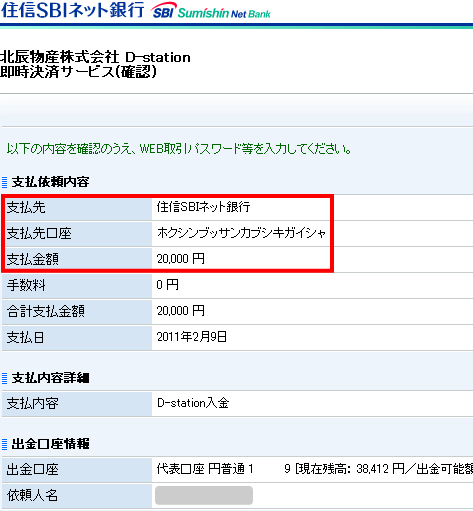Viewport: 473px width, 511px height.
Task: Click the 支払先 value 住信SBIネット銀行
Action: [x=203, y=207]
